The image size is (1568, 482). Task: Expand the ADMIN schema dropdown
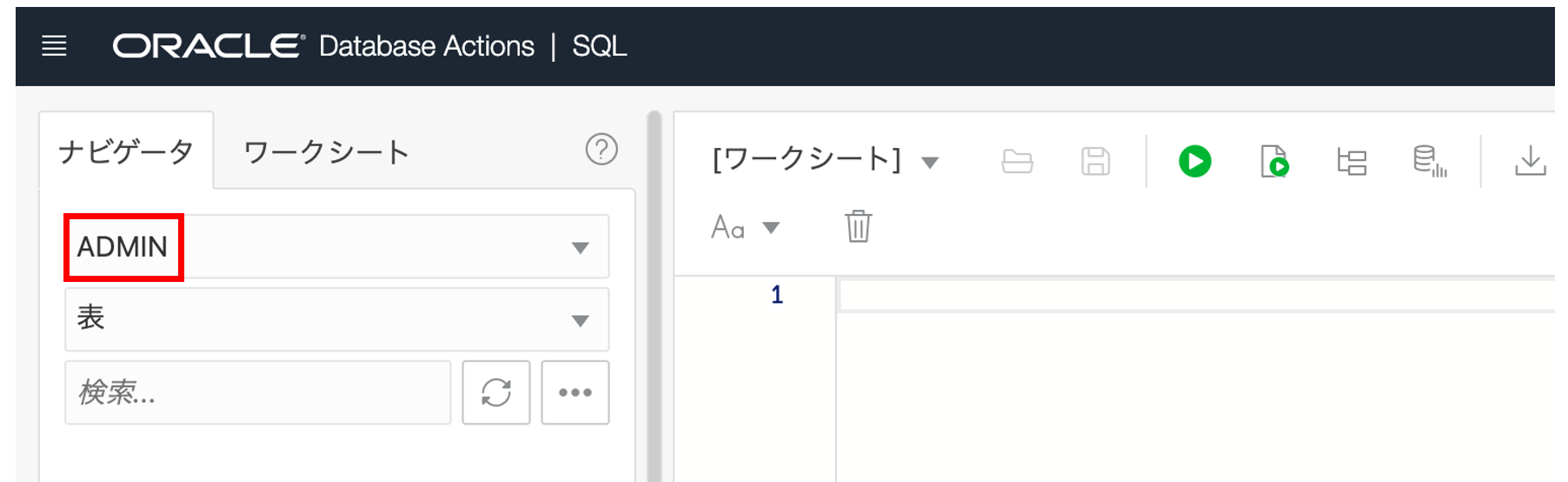point(580,248)
